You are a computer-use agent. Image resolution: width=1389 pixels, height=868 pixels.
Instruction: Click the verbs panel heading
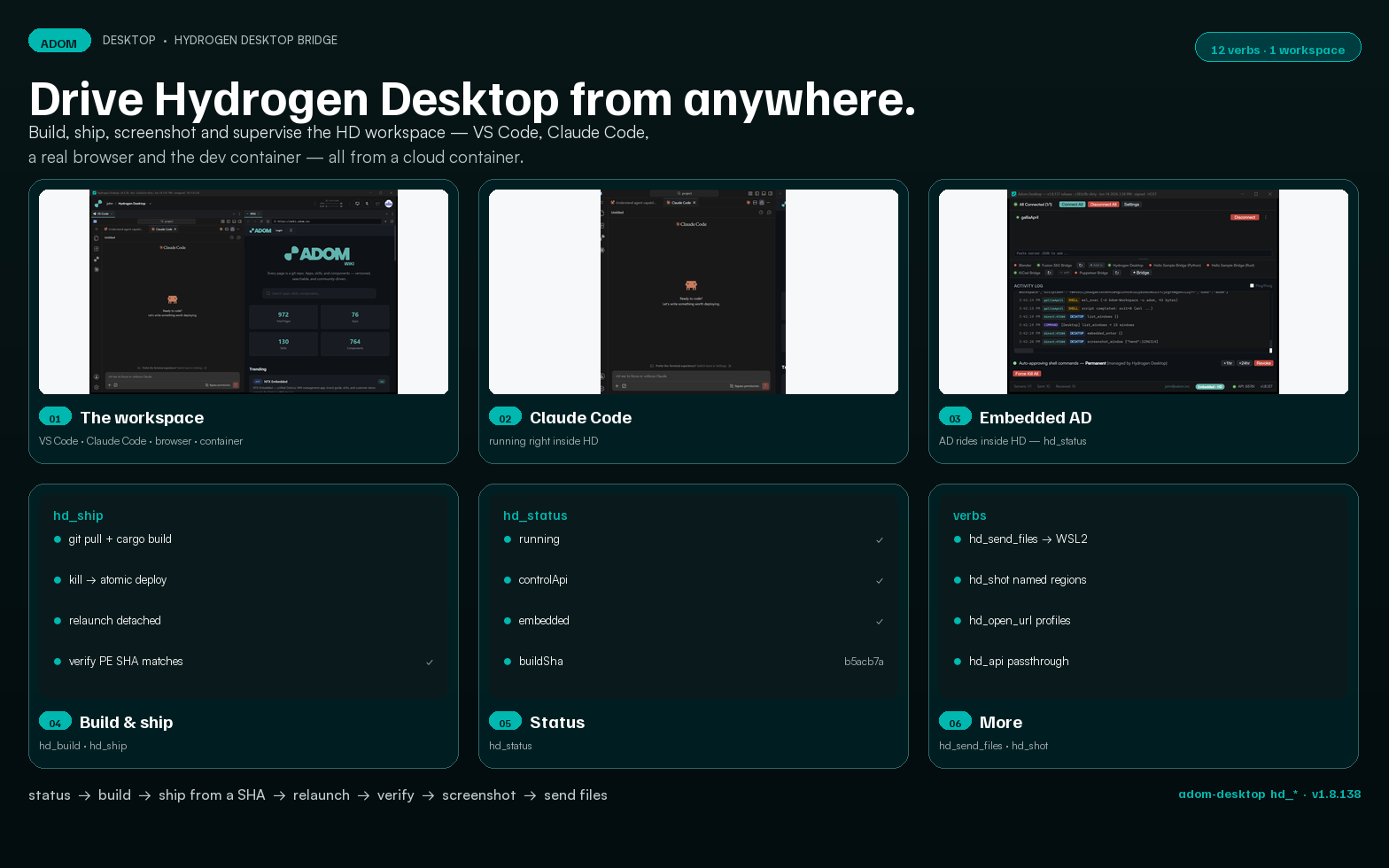[x=969, y=515]
